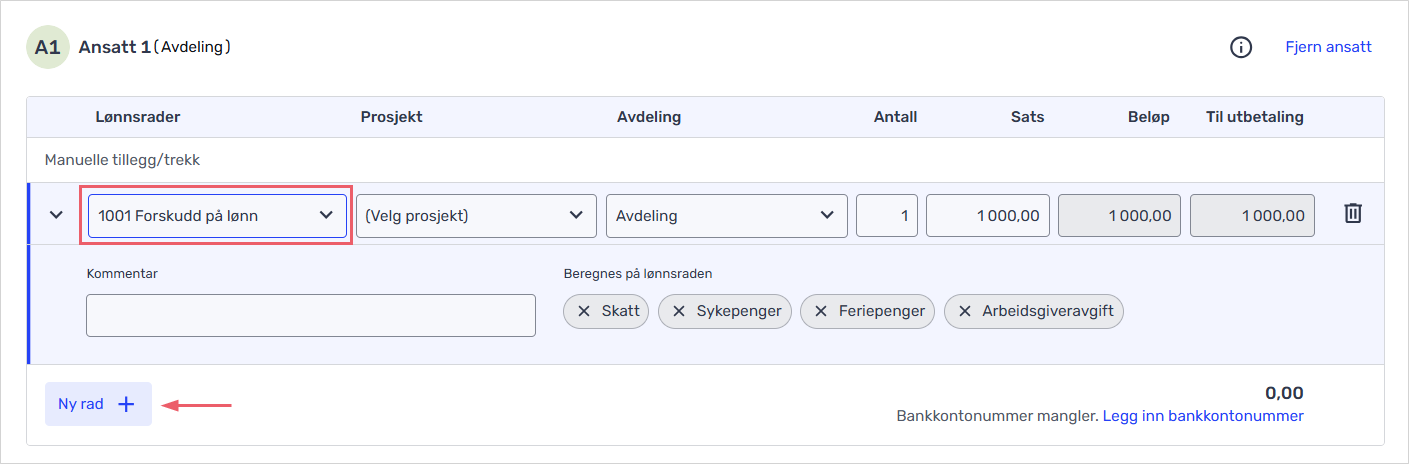Click the Beløp amount field
Image resolution: width=1409 pixels, height=464 pixels.
pyautogui.click(x=1119, y=215)
